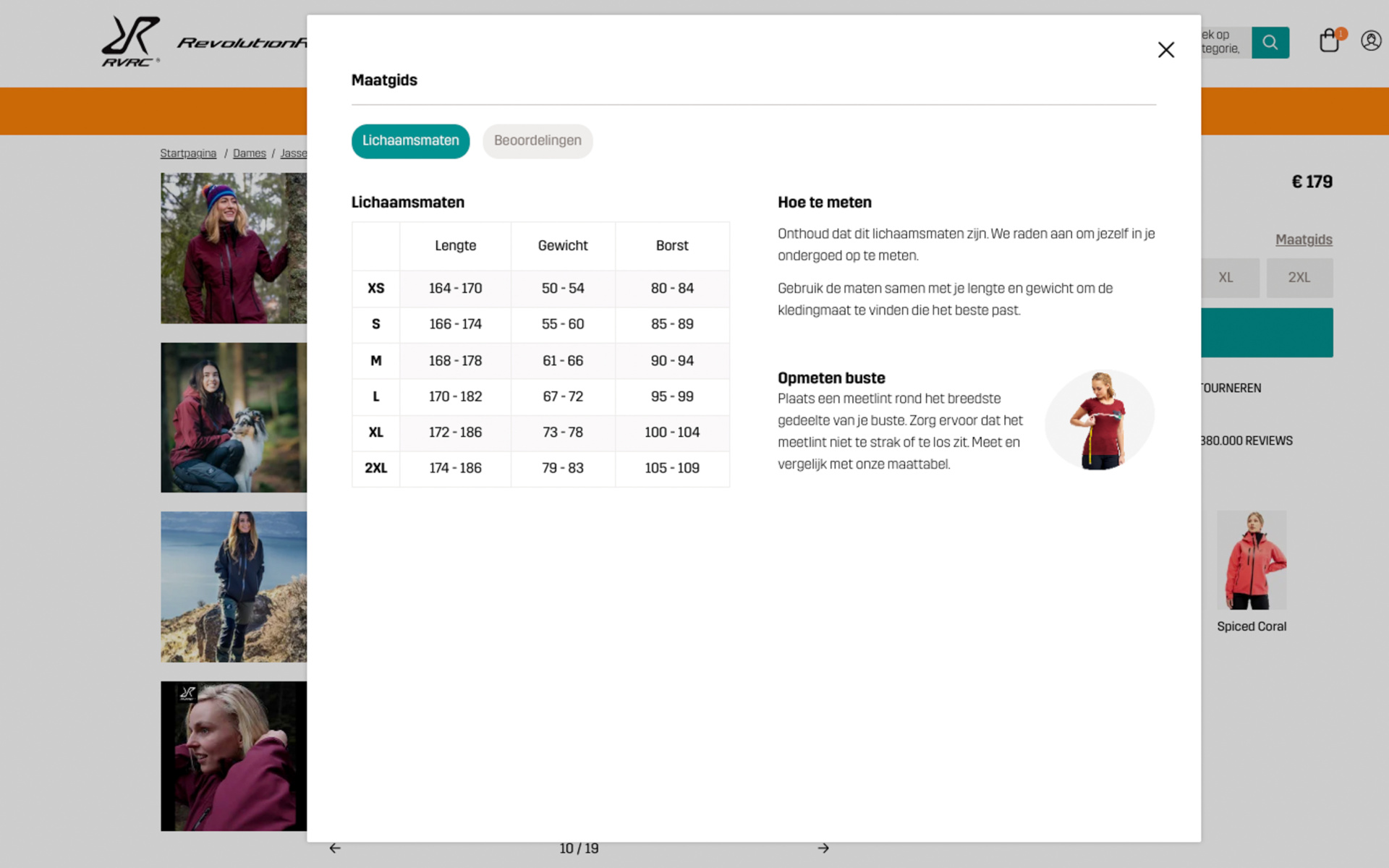Click the Gewicht column header

pos(563,246)
